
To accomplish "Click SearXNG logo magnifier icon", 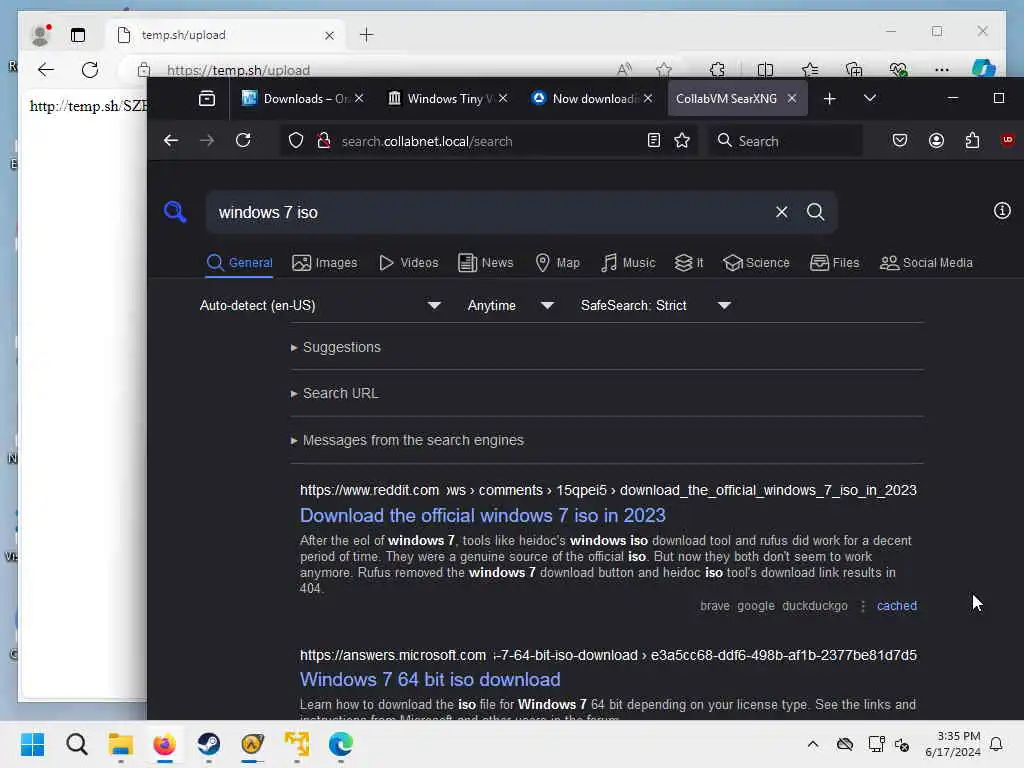I will coord(175,212).
